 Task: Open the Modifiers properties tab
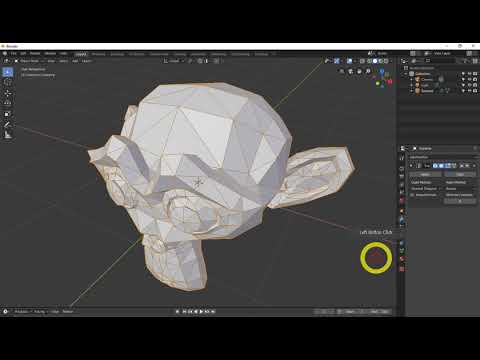tap(402, 220)
